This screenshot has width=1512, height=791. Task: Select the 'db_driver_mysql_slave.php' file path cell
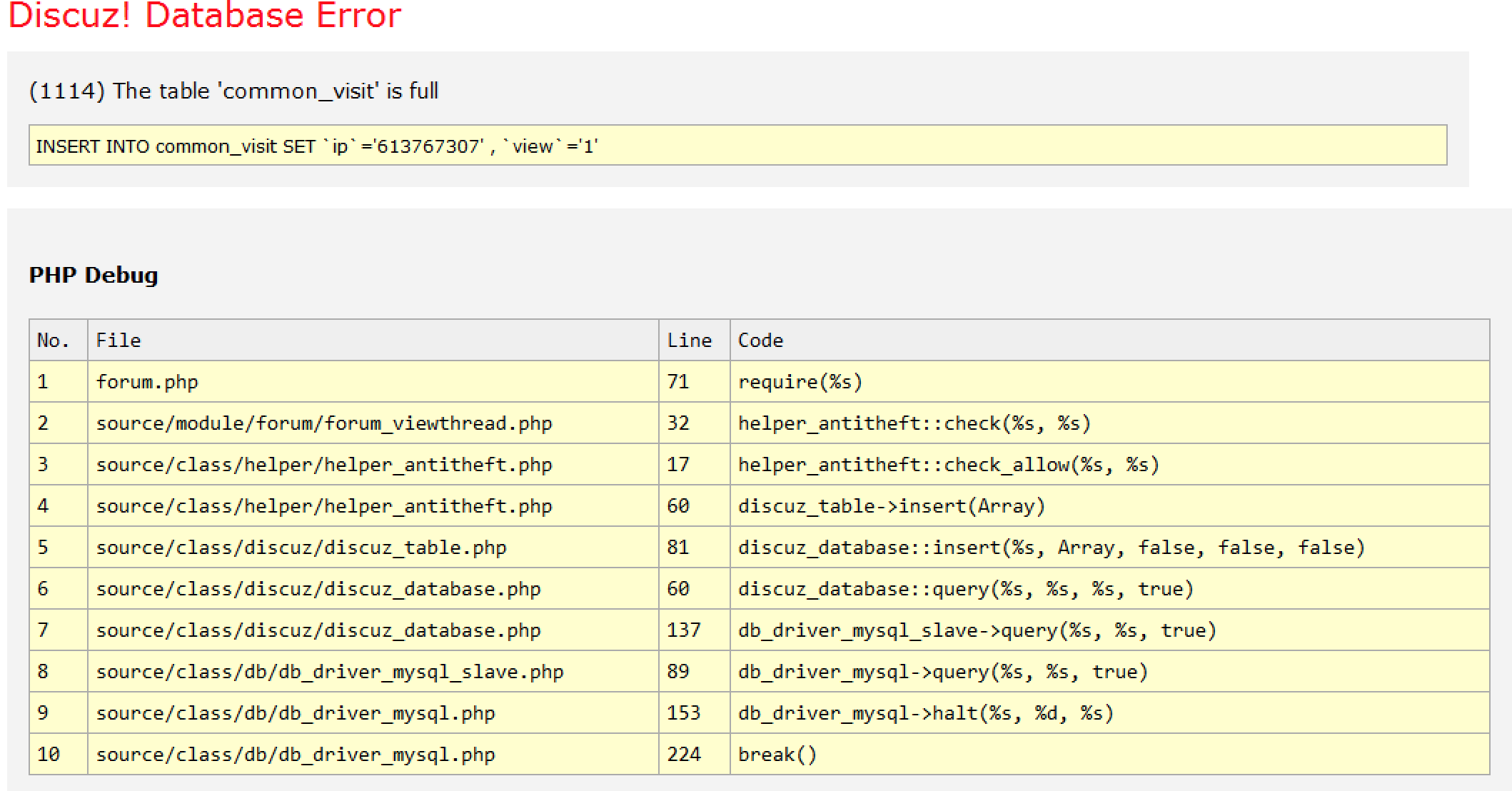coord(373,671)
